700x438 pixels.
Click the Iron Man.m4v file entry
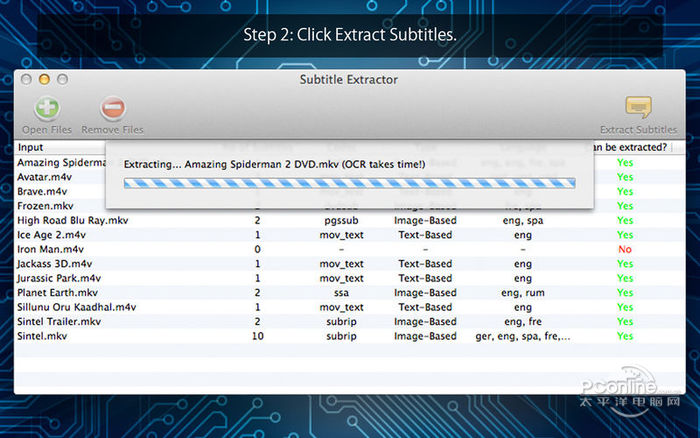(x=52, y=249)
